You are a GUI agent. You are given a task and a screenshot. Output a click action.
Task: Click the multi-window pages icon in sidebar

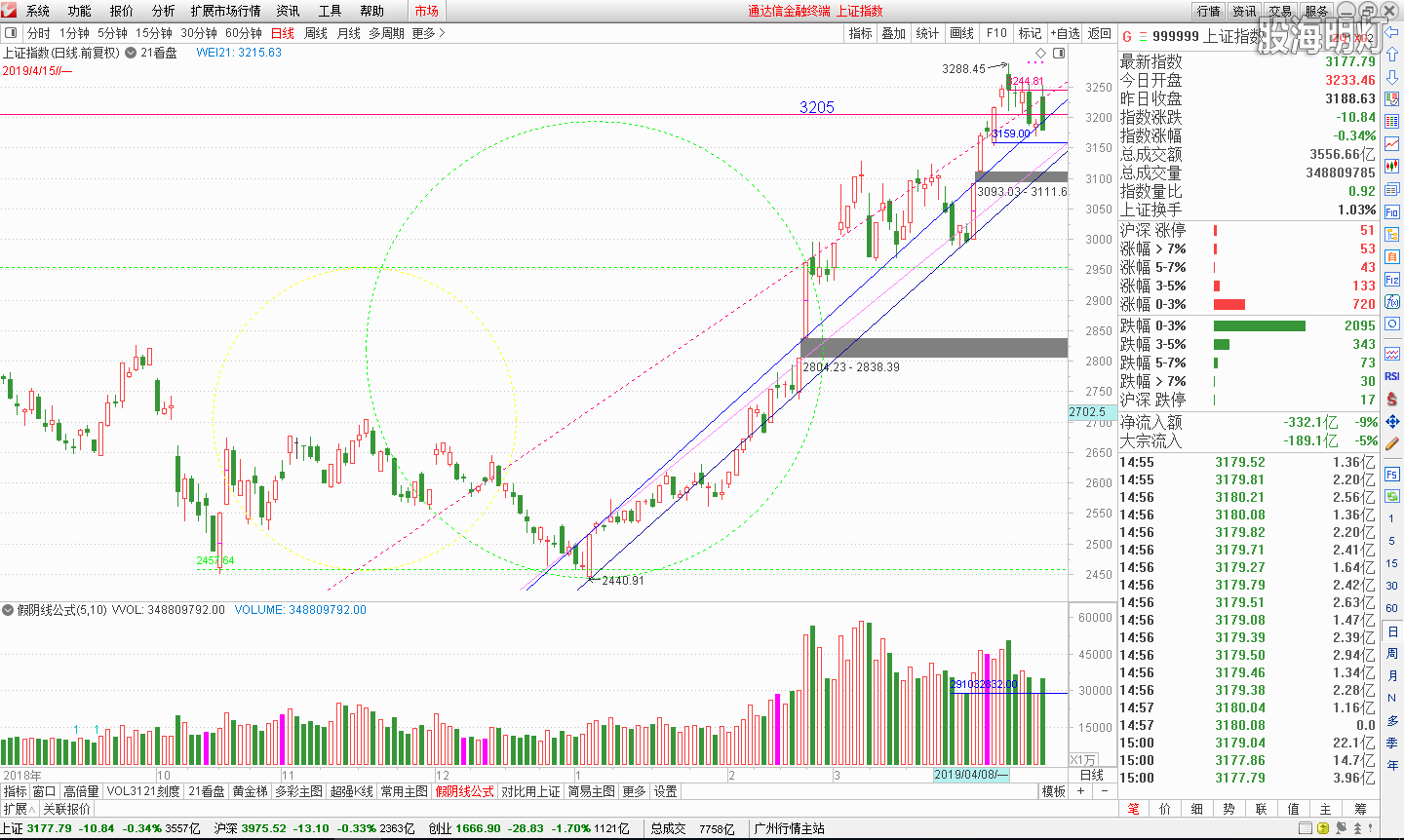click(x=1392, y=188)
